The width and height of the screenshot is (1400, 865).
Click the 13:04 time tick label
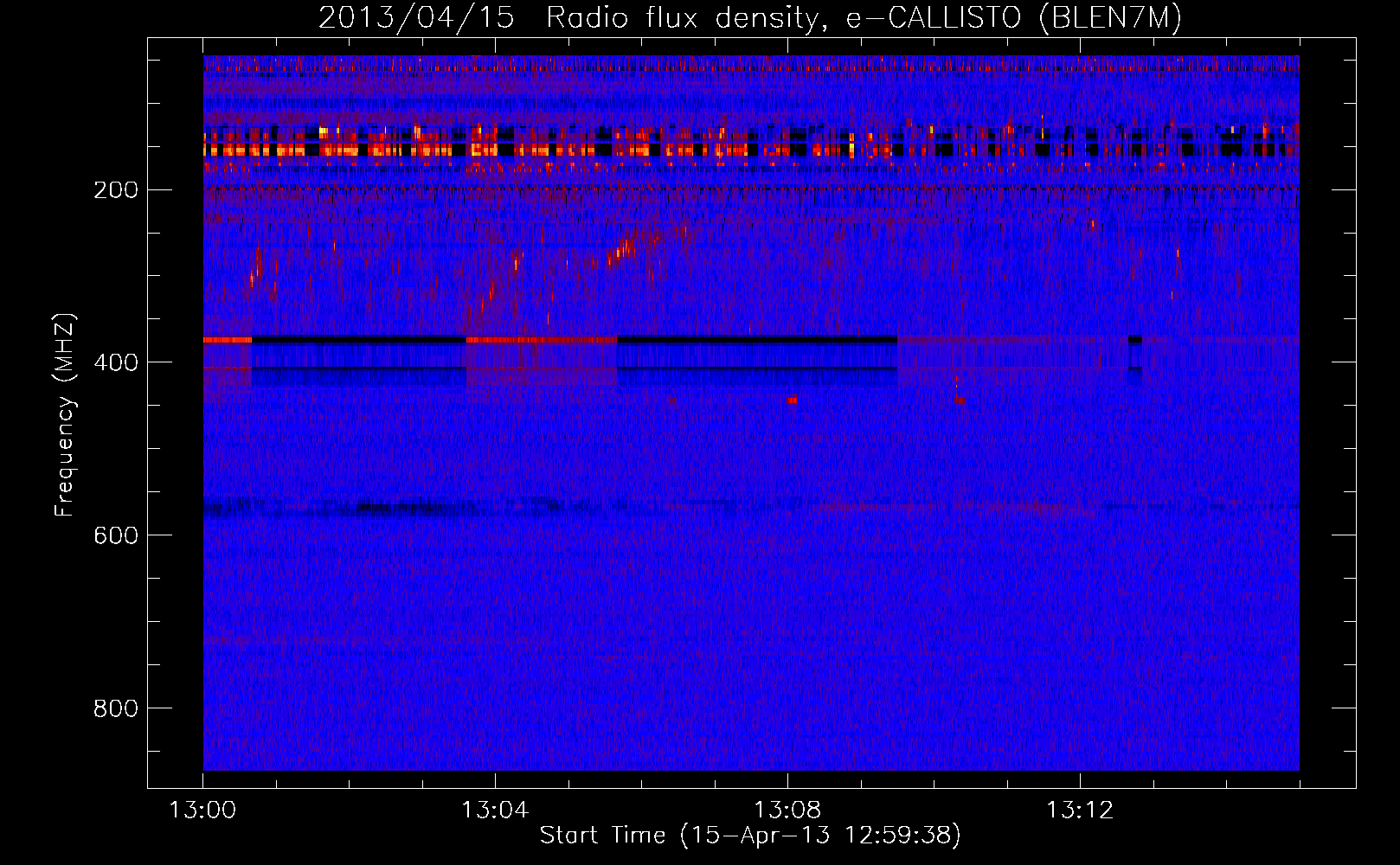tap(495, 811)
